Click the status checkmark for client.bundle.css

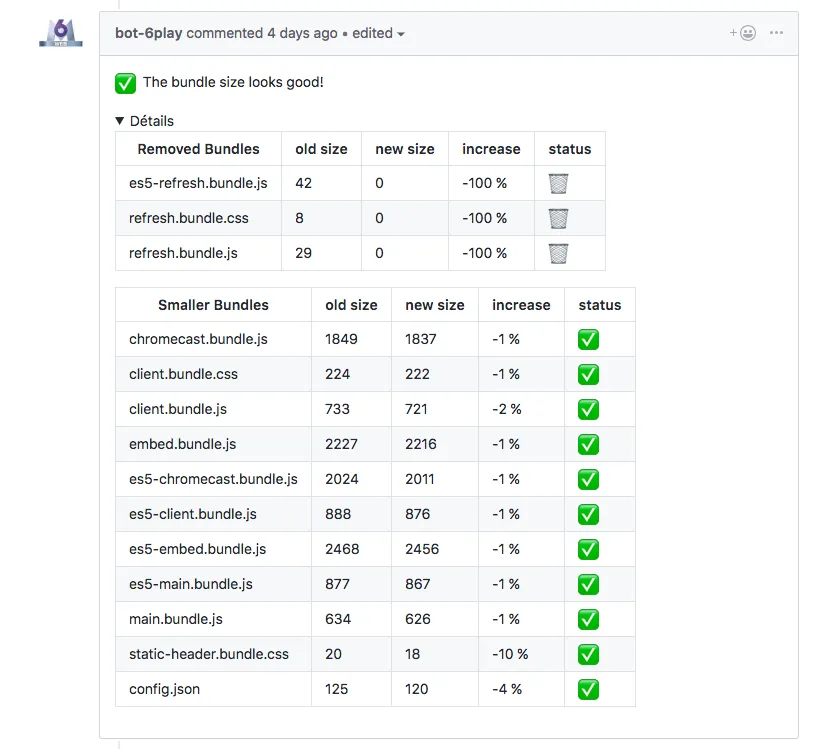pos(588,374)
